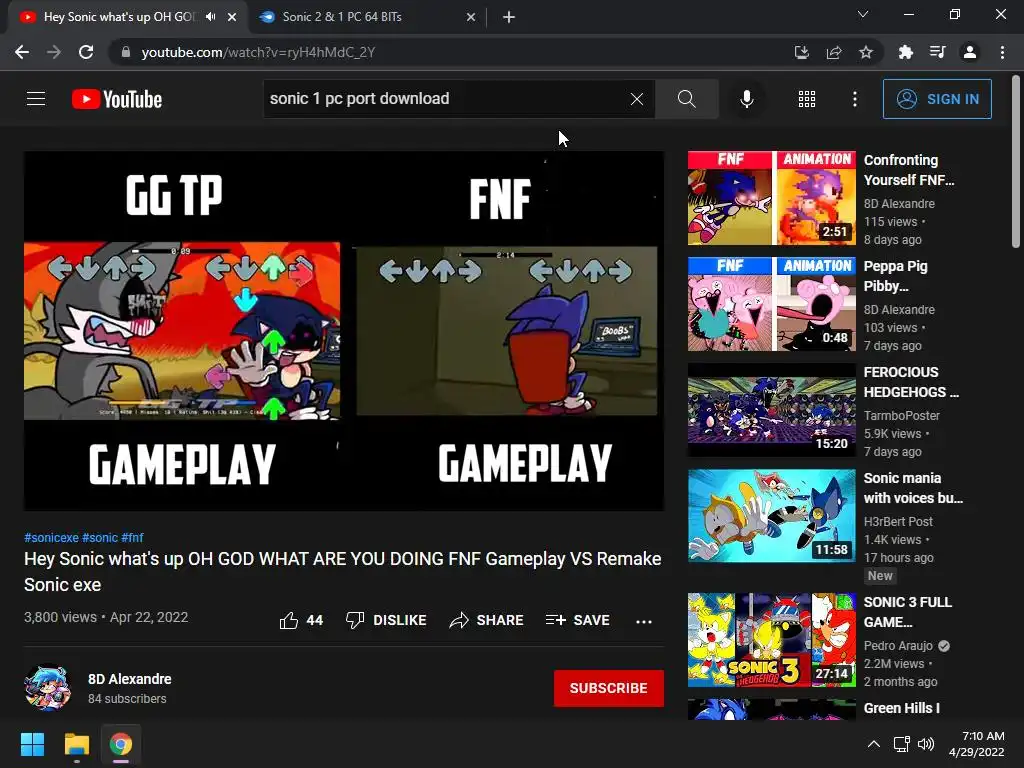Open Peppa Pig Pibby title text
The image size is (1024, 768).
(x=895, y=276)
